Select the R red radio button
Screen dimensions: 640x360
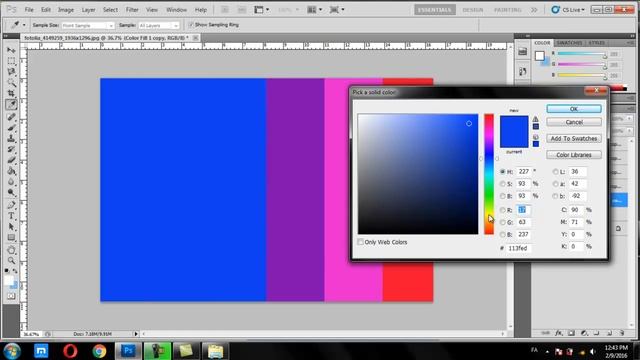(x=502, y=210)
